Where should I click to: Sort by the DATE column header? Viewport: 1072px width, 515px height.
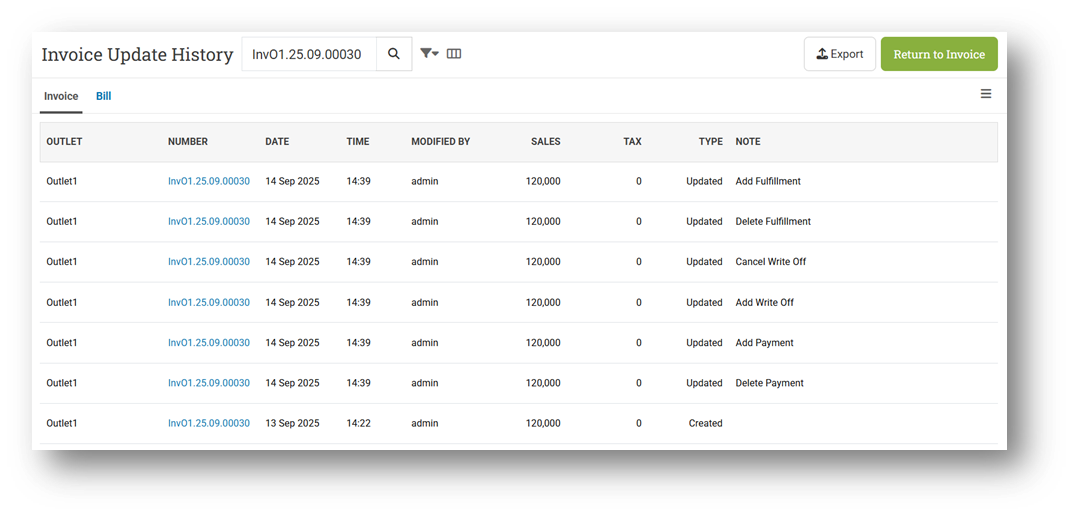(277, 142)
